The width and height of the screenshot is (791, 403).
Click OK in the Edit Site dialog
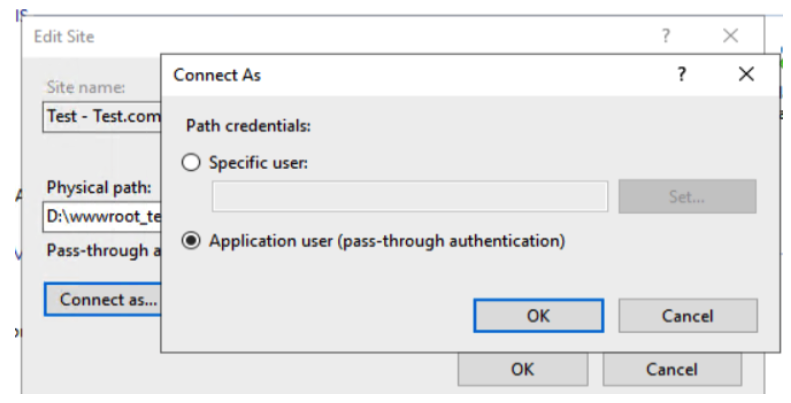(522, 369)
